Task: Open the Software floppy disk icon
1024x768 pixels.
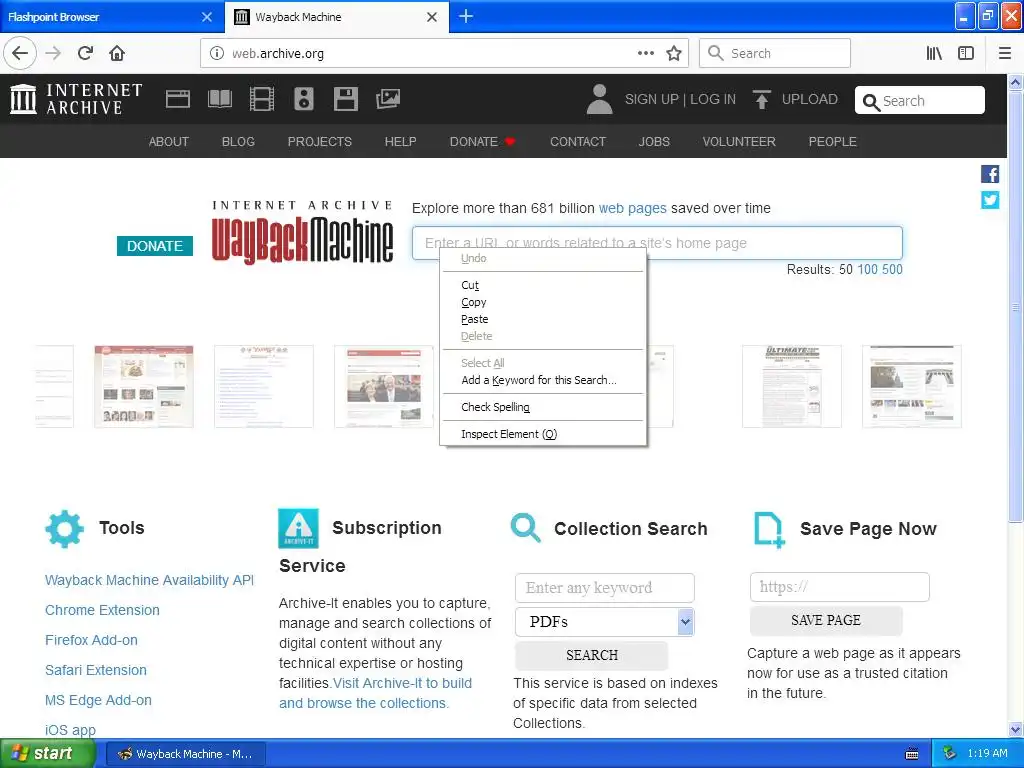Action: (345, 99)
